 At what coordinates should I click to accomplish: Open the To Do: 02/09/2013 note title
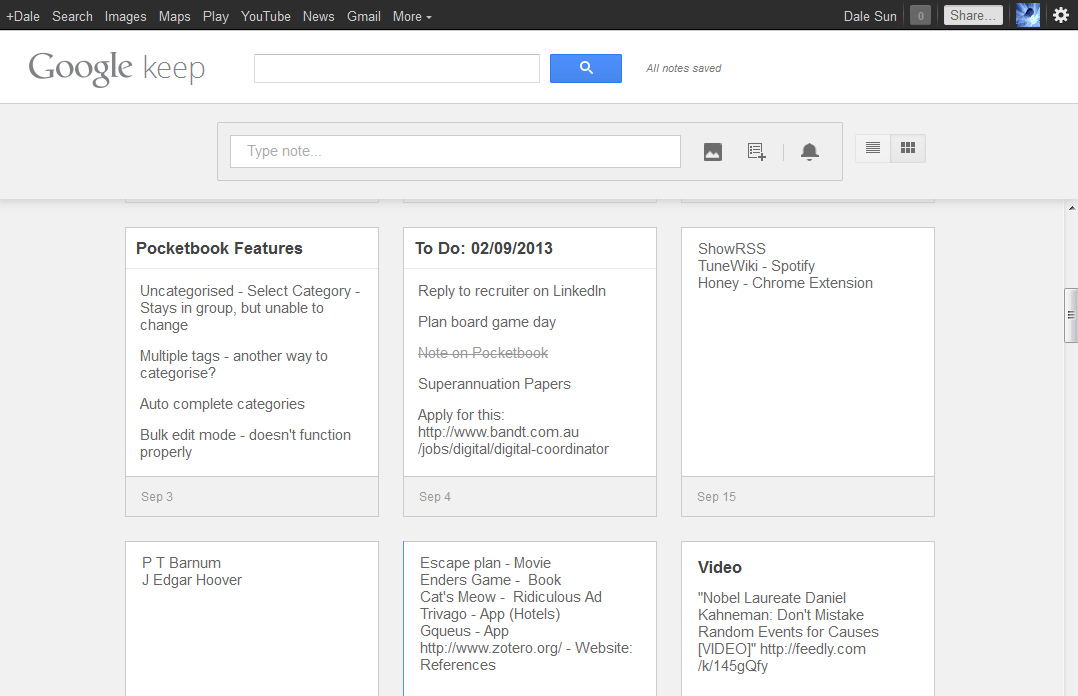pos(484,248)
